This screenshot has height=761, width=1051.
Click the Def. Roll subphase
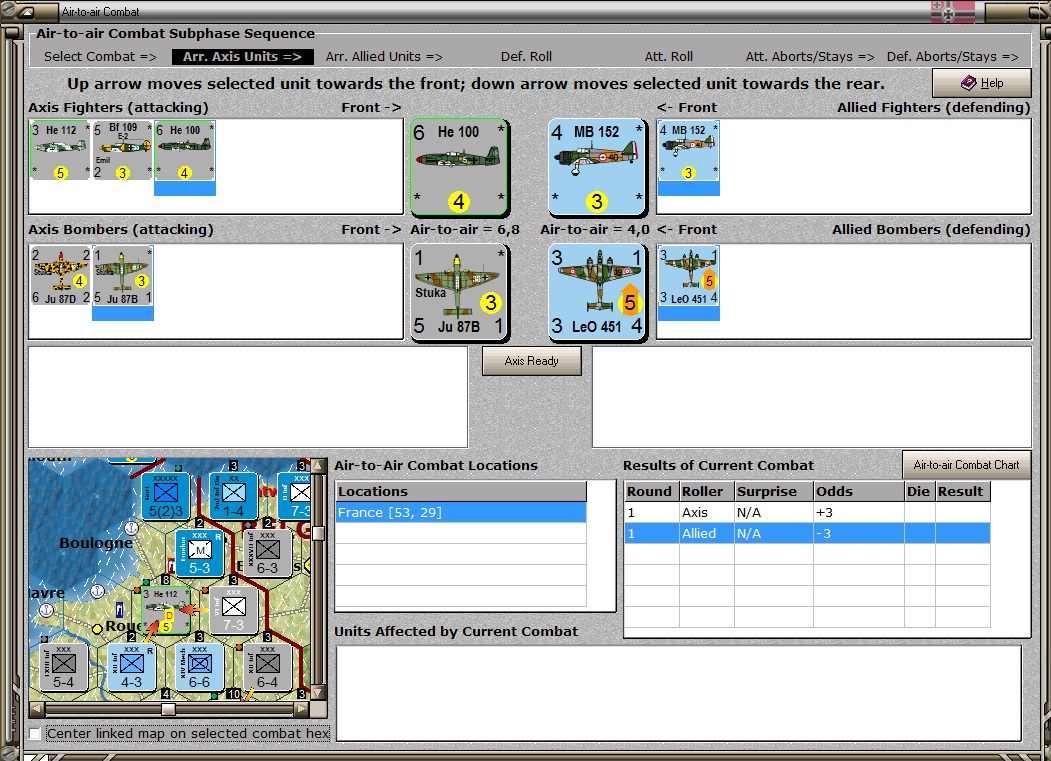tap(526, 57)
